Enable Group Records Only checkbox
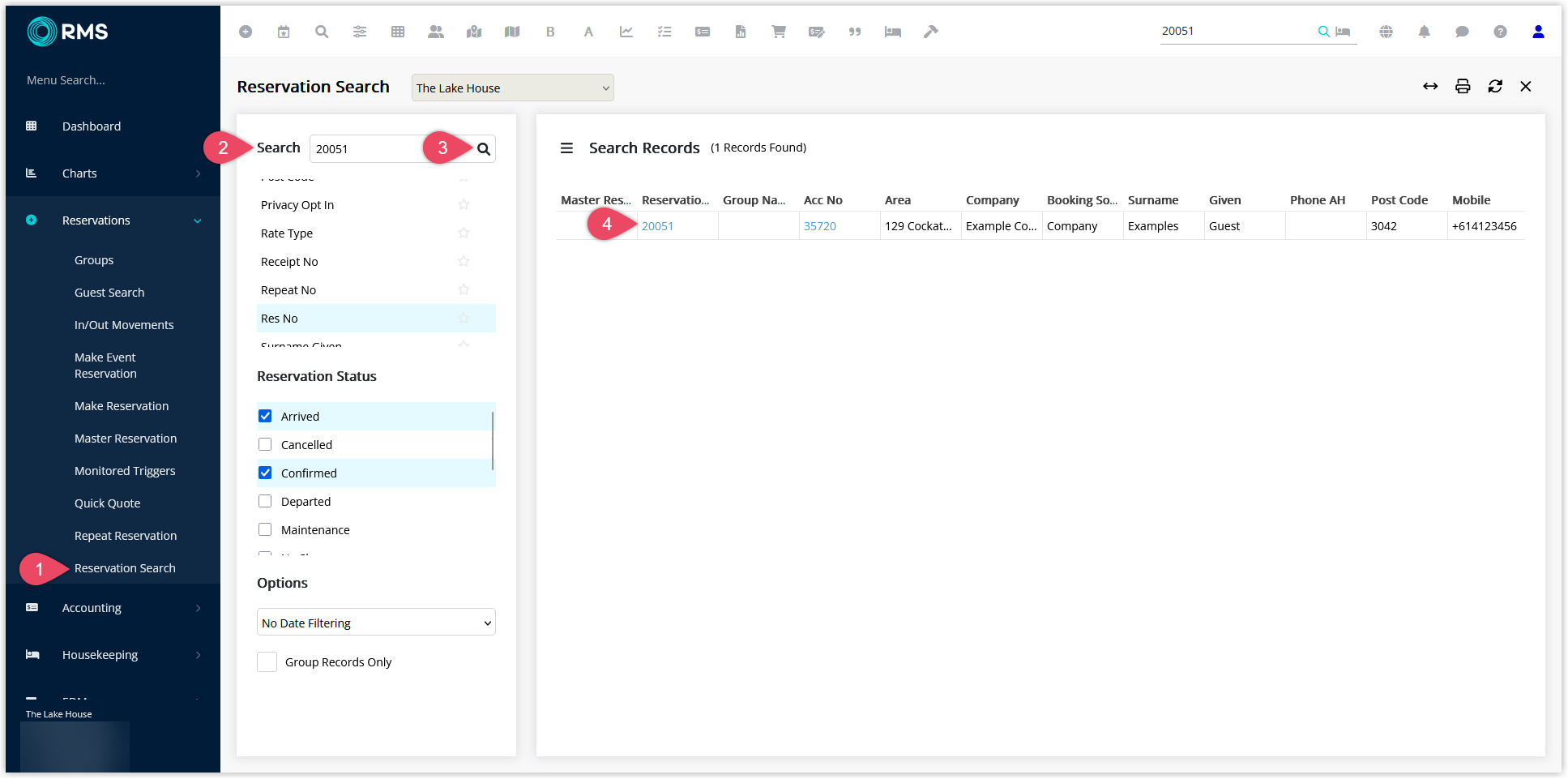Screen dimensions: 1568x779 pyautogui.click(x=267, y=661)
